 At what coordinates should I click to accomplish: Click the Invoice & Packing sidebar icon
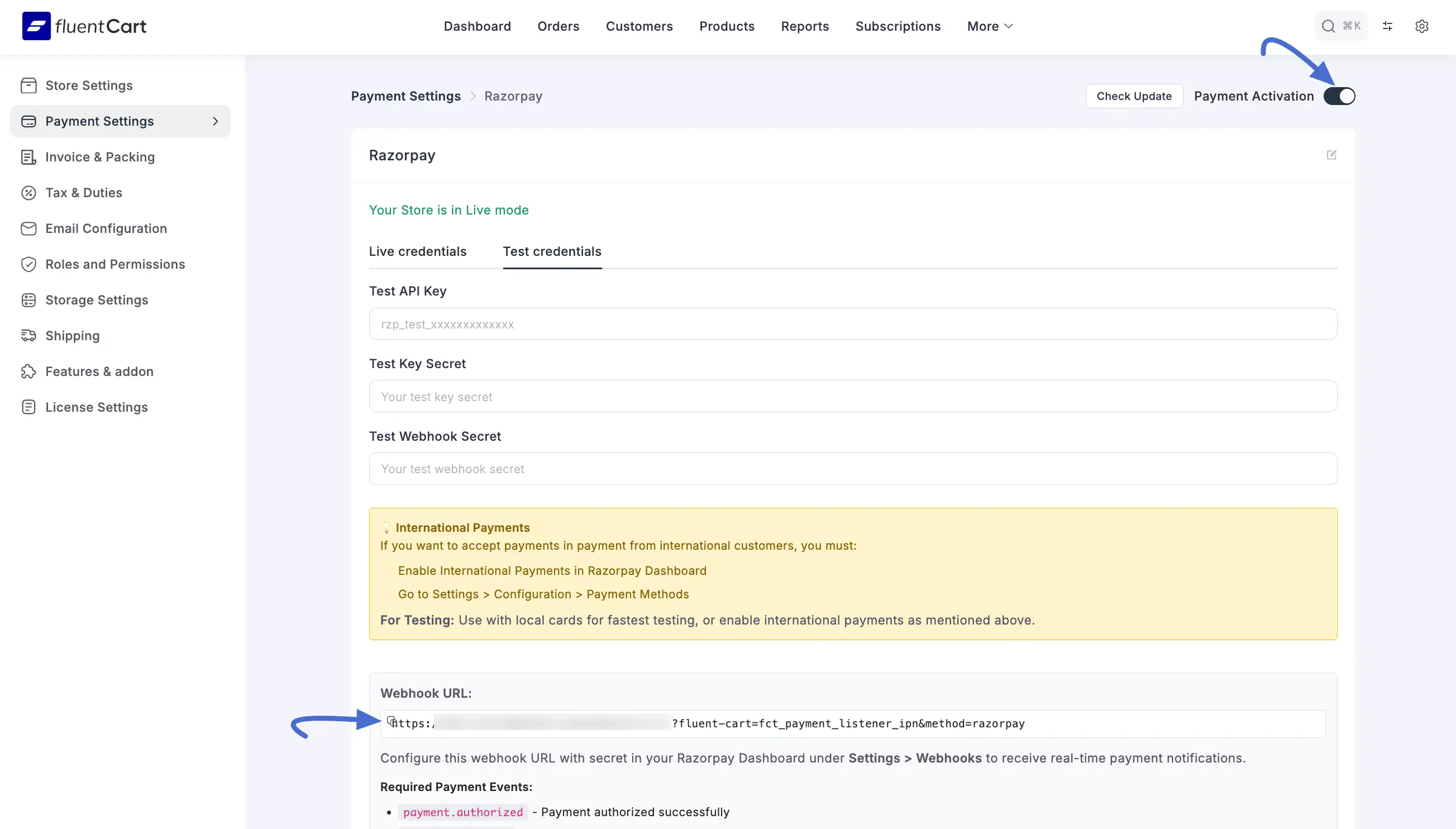pos(29,157)
